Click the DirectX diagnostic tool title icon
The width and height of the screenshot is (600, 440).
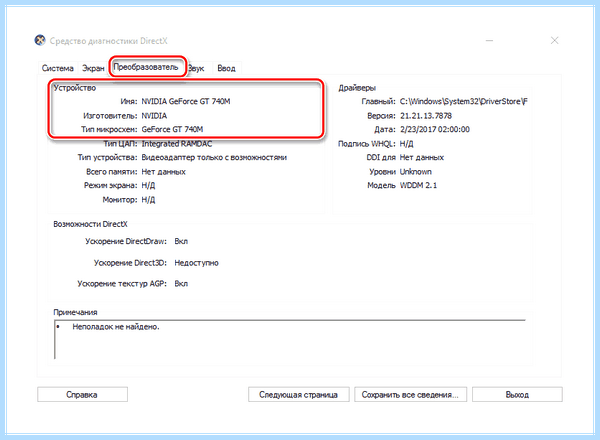pyautogui.click(x=40, y=40)
